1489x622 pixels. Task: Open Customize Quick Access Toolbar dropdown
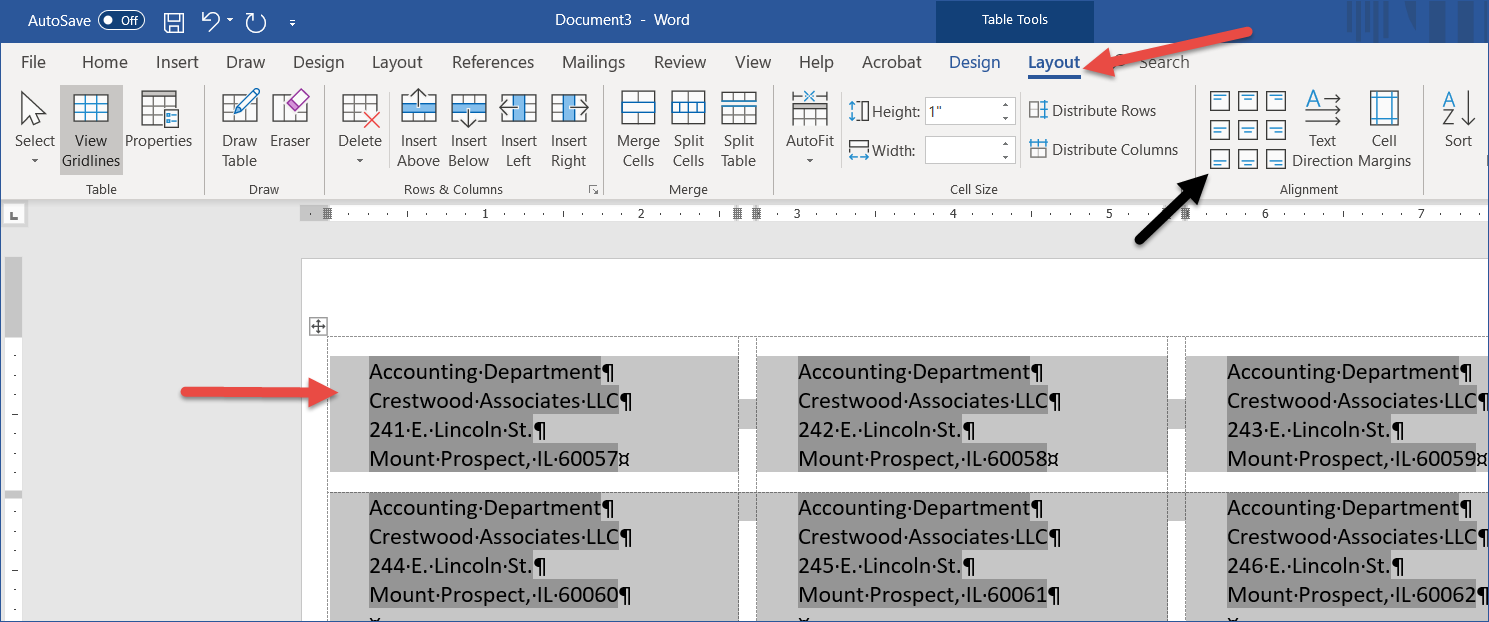292,21
